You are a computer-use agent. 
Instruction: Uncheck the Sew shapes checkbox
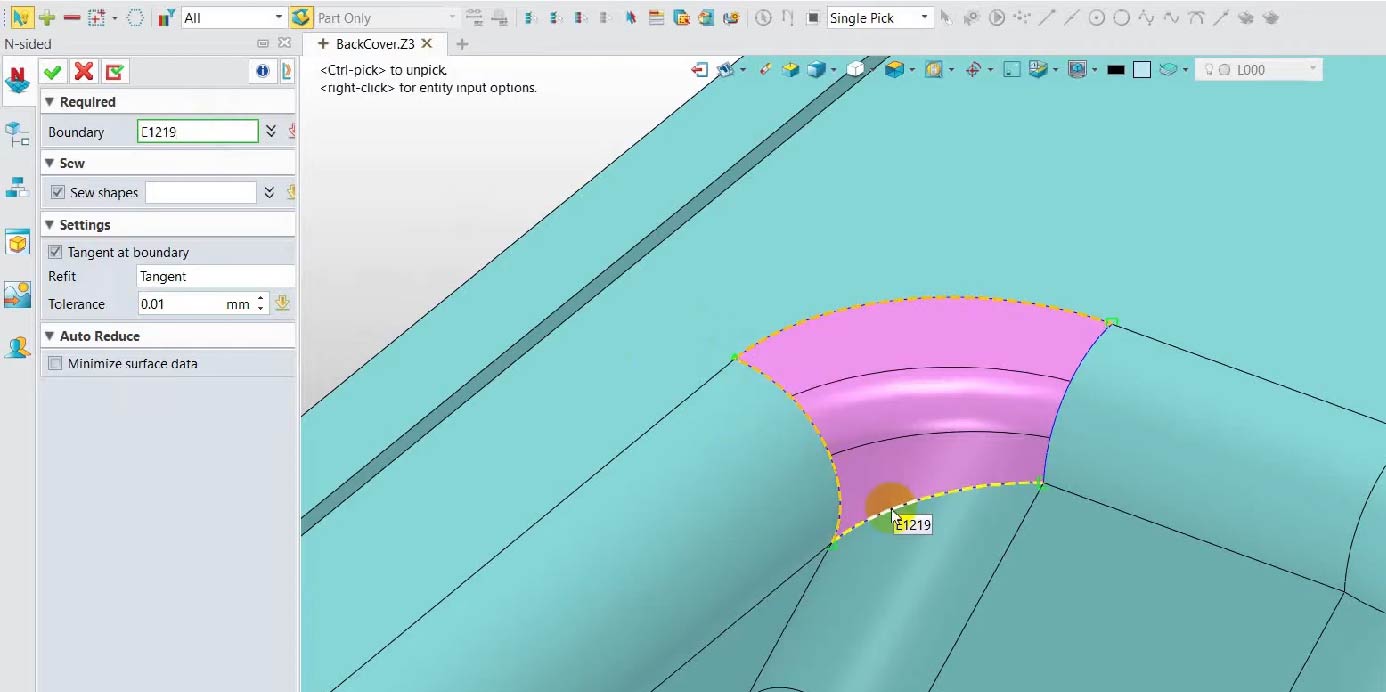click(x=57, y=192)
